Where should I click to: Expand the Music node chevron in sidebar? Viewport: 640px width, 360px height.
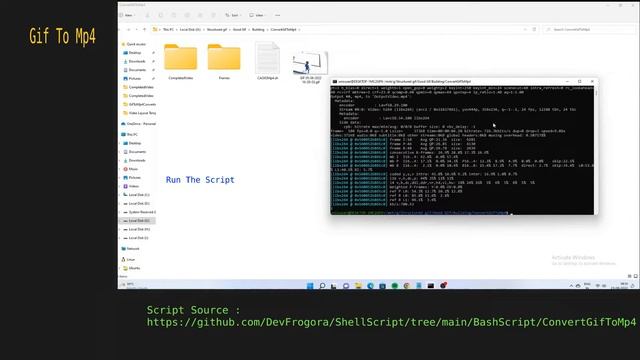(120, 169)
